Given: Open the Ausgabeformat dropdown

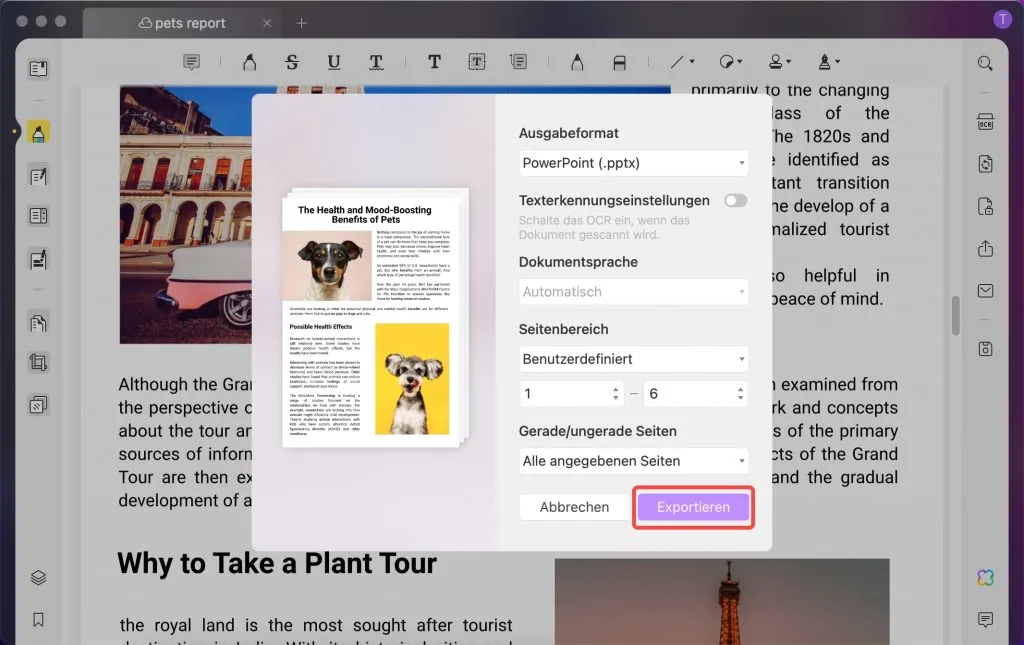Looking at the screenshot, I should [633, 163].
